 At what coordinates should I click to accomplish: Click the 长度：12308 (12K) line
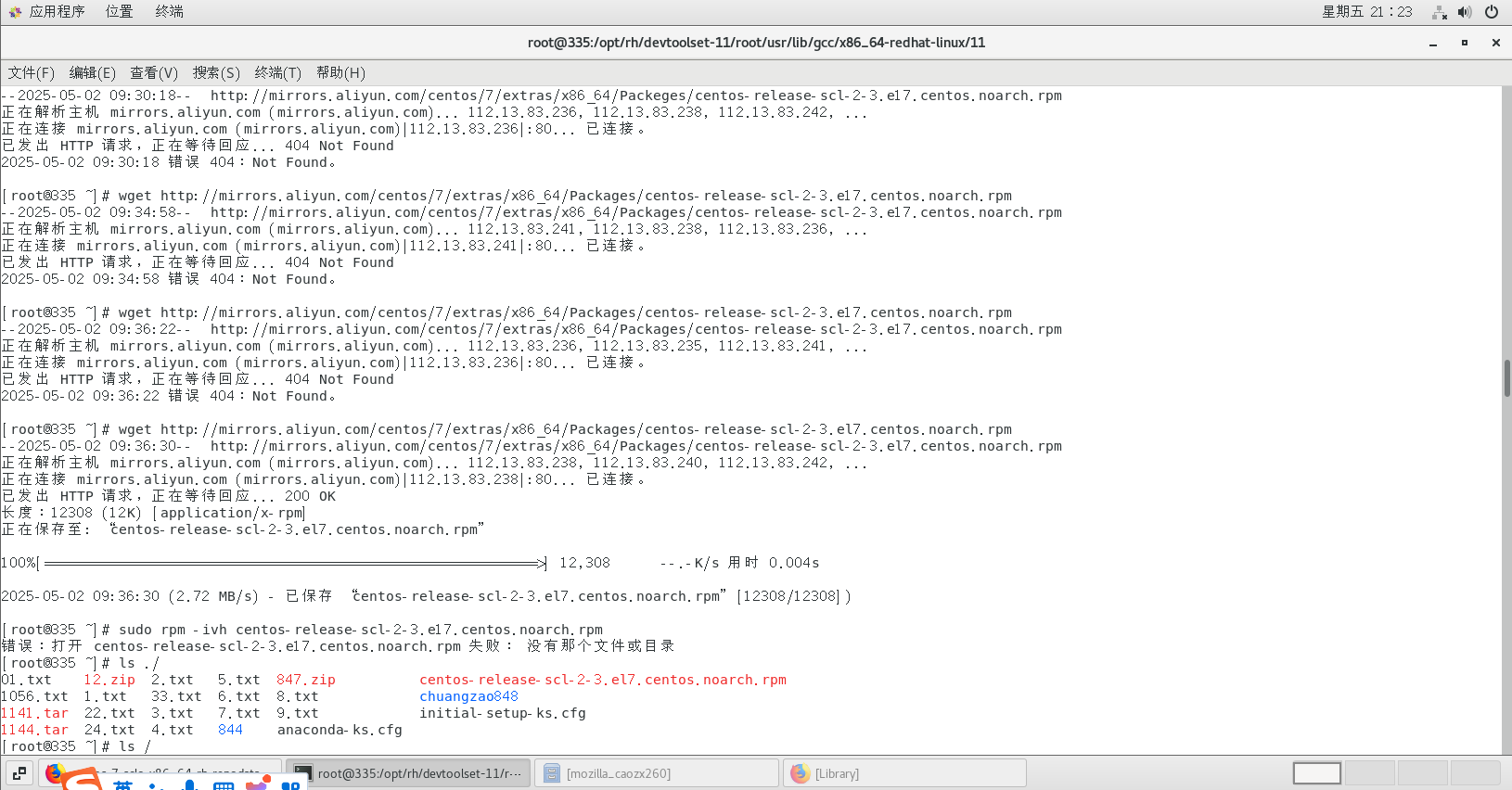point(153,513)
